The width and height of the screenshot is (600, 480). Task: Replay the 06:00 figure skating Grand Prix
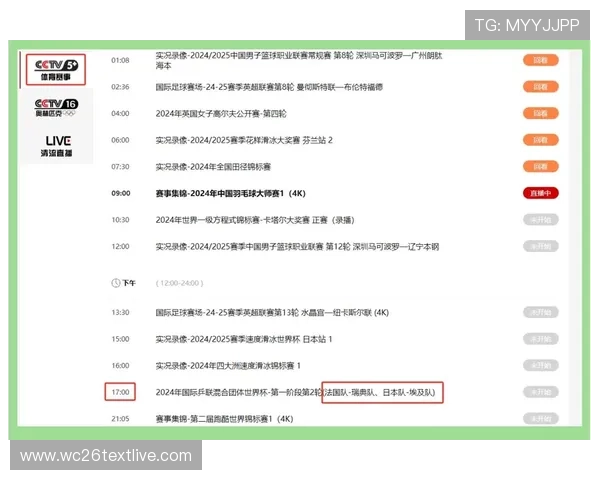tap(541, 140)
